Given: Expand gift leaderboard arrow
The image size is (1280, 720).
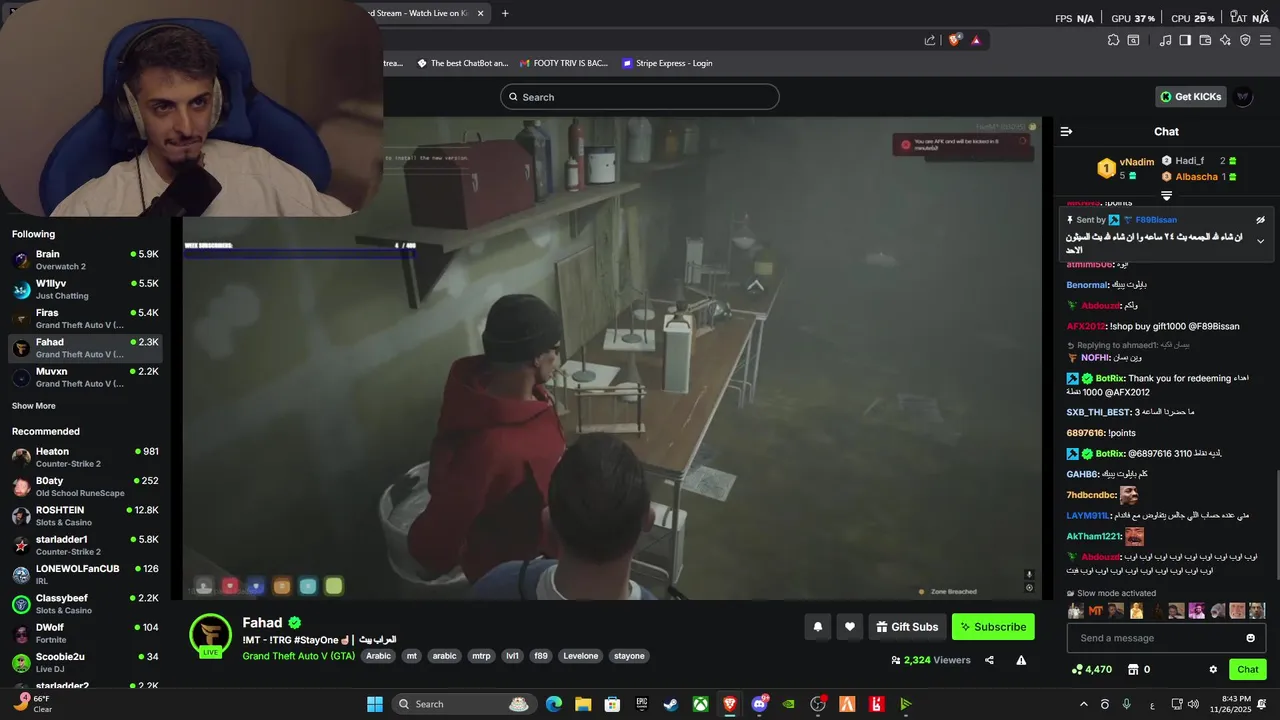Looking at the screenshot, I should (x=1166, y=195).
